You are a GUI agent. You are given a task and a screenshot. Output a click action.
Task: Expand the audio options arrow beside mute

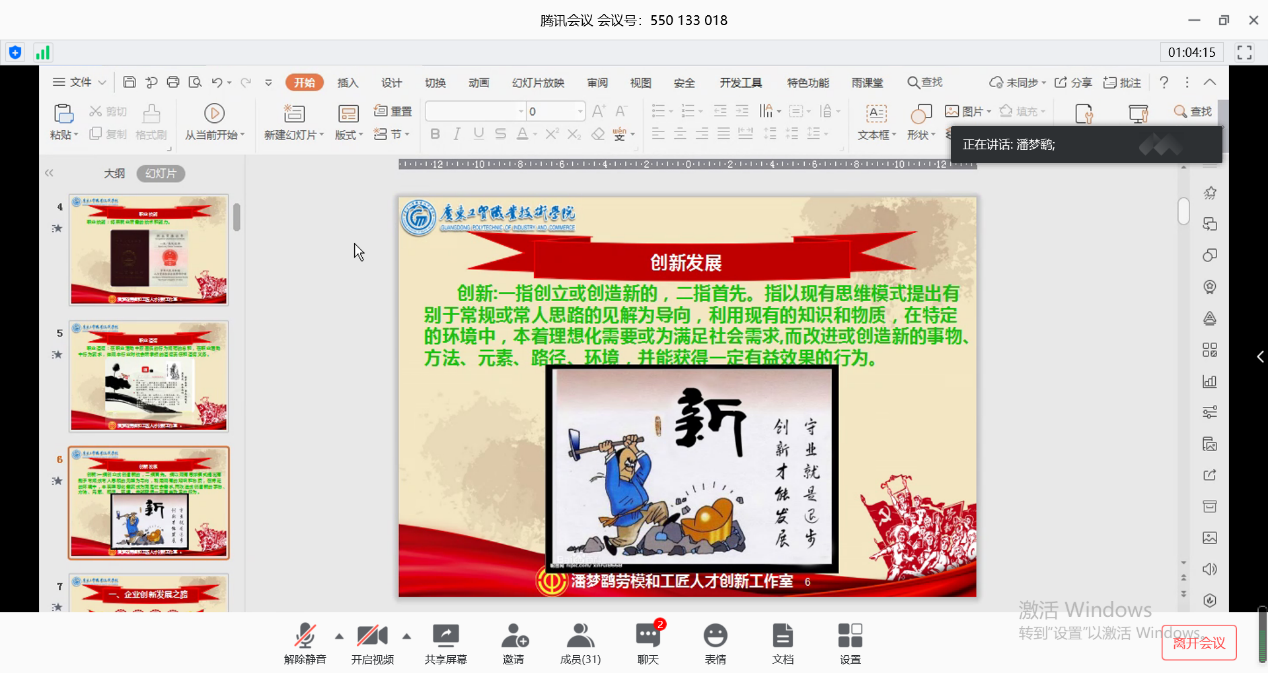338,636
